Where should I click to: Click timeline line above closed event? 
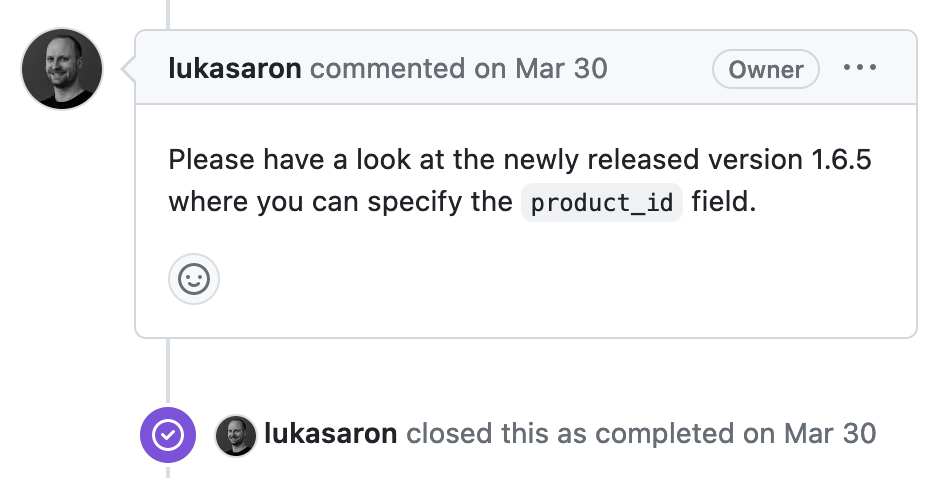point(168,375)
